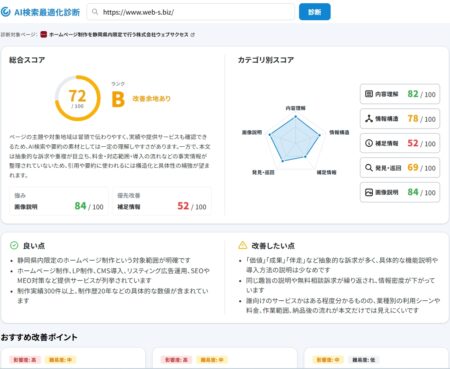Click the bullet starting 「価値」「成果」「伴走」
The height and width of the screenshot is (369, 450).
(342, 265)
